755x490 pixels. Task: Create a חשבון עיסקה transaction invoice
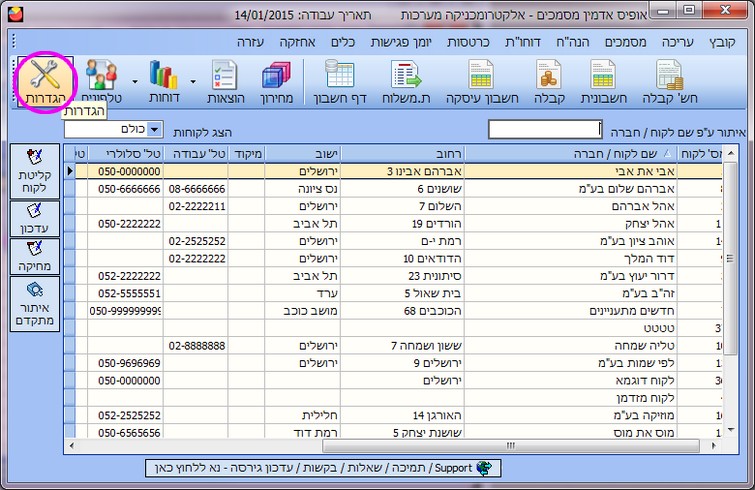[x=482, y=82]
